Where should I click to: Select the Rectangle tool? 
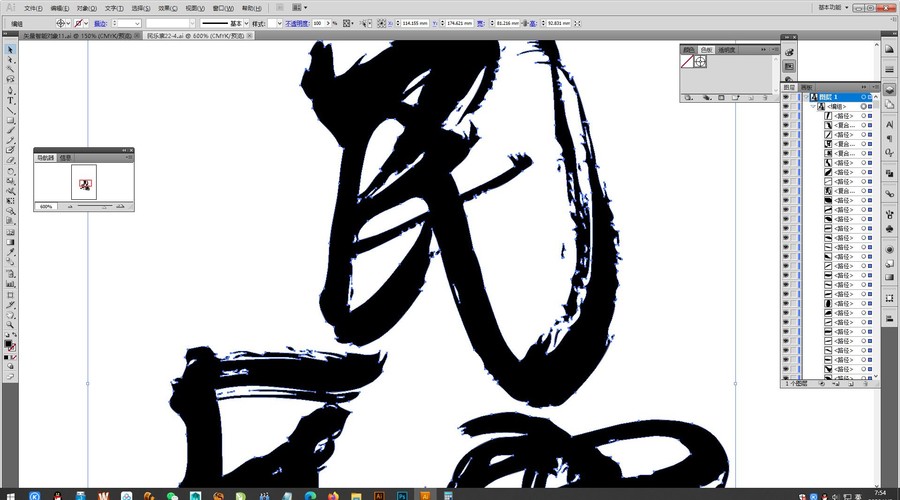click(10, 121)
